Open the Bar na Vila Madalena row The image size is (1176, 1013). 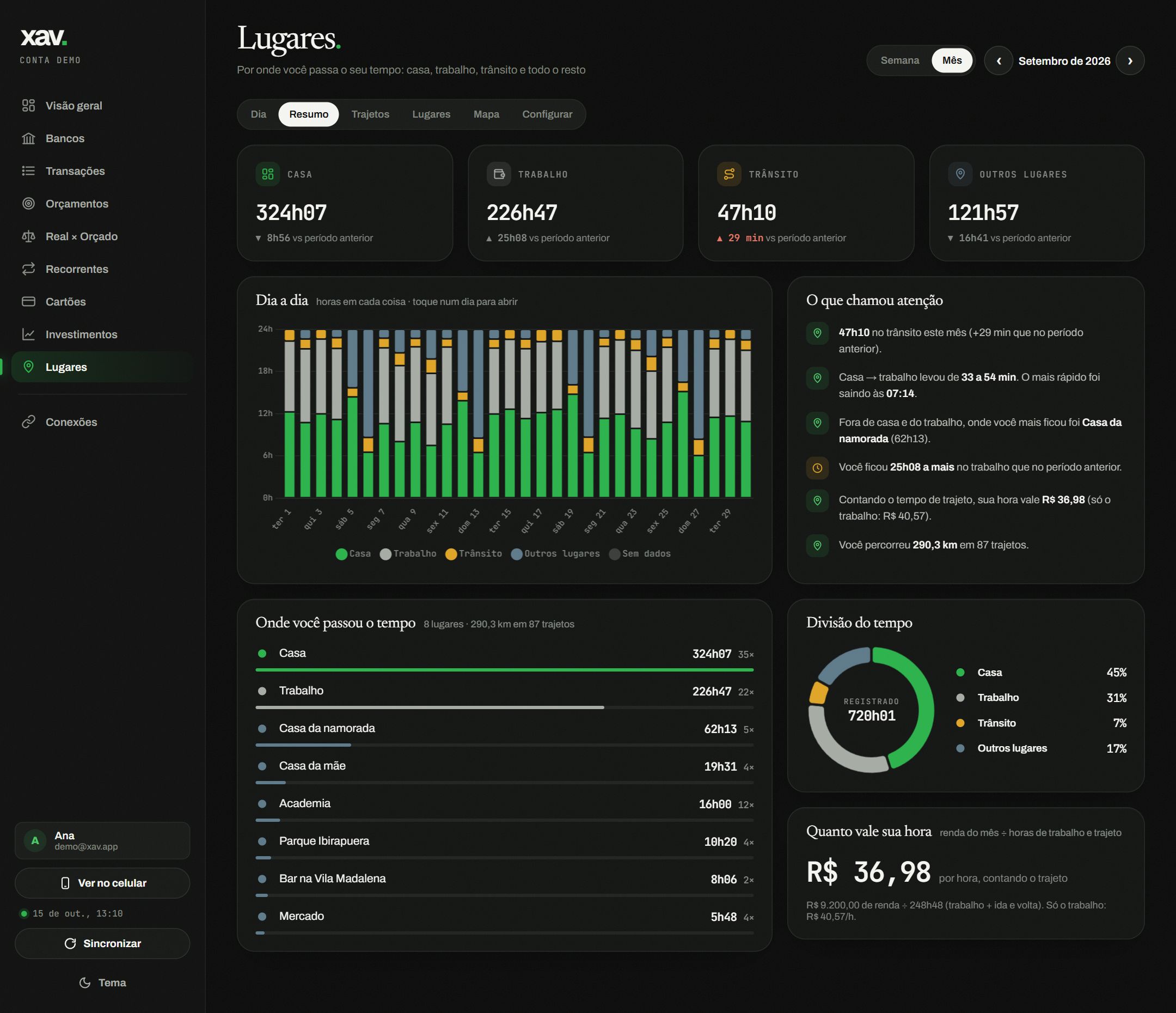pos(505,883)
